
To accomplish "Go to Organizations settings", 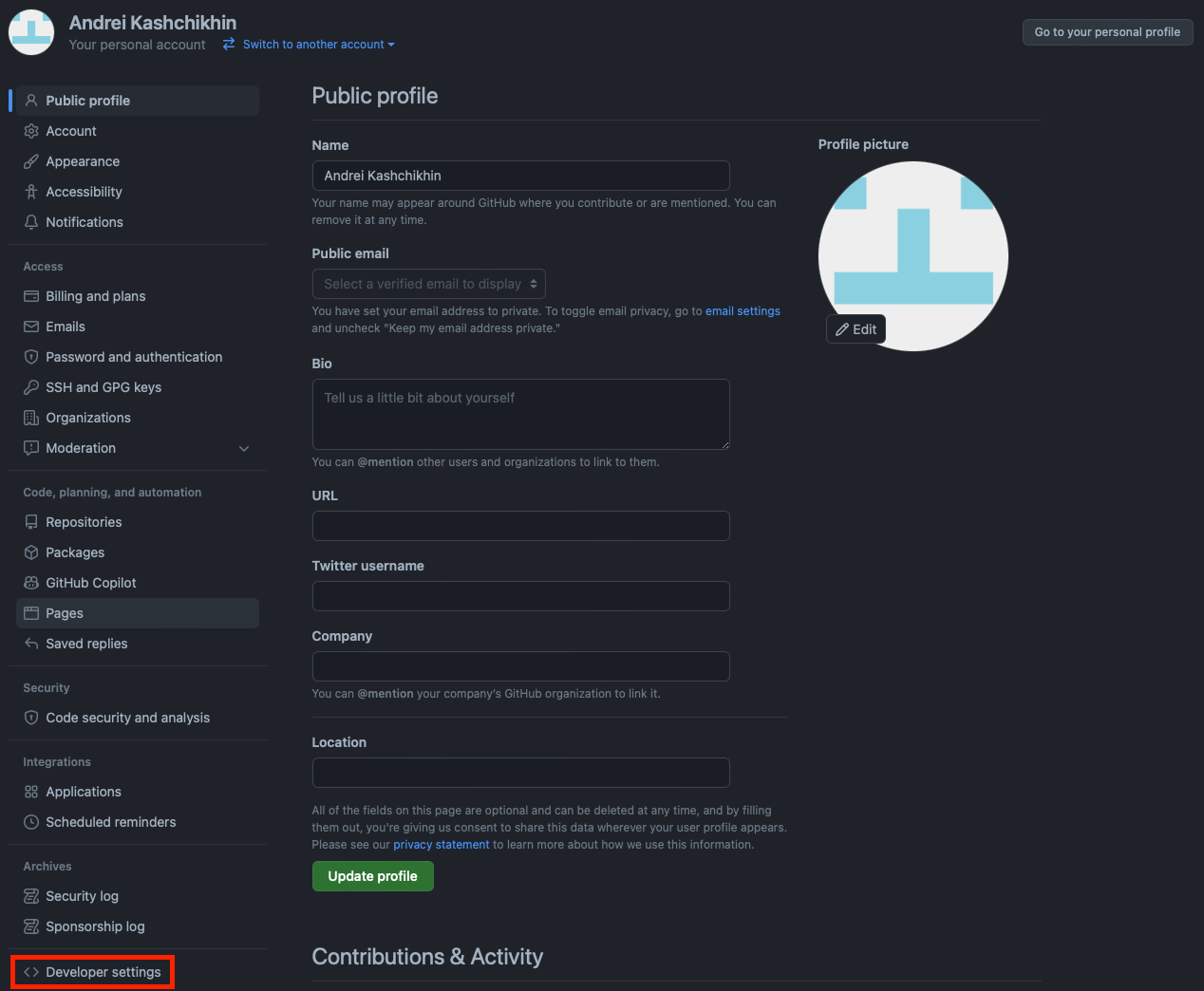I will point(138,418).
